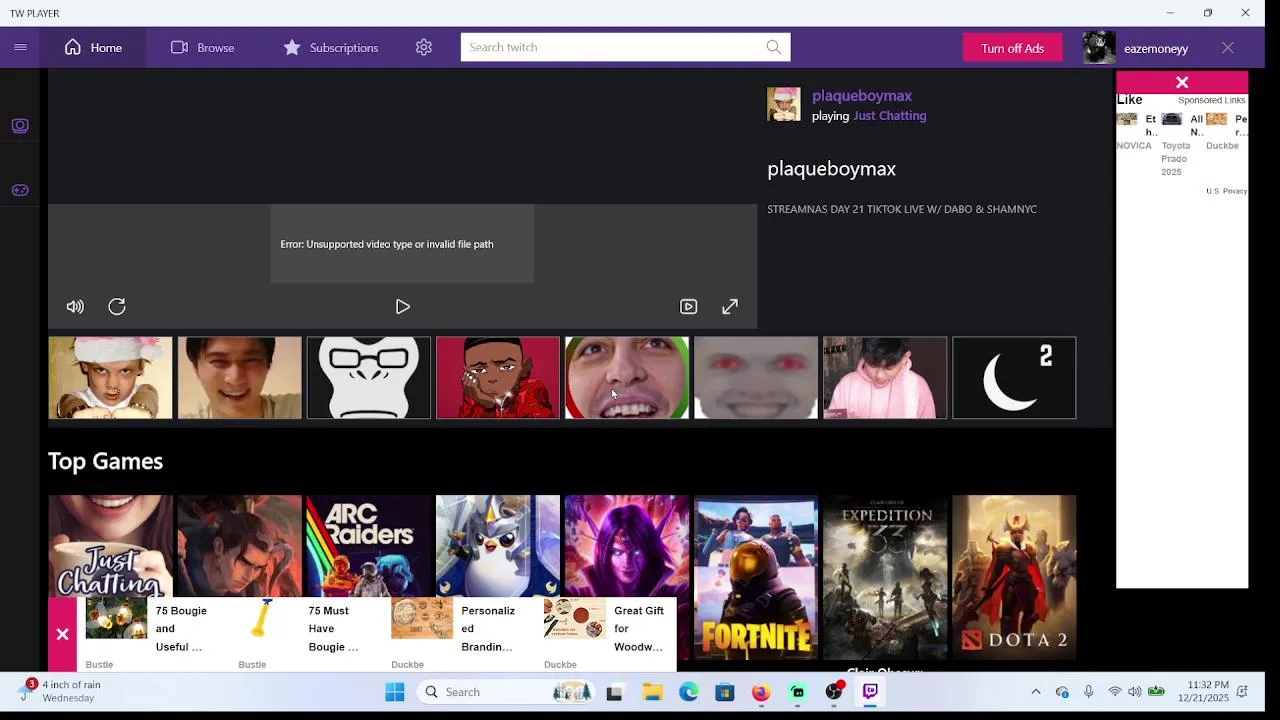1280x720 pixels.
Task: Click the plaqueboymax avatar image
Action: click(x=784, y=104)
